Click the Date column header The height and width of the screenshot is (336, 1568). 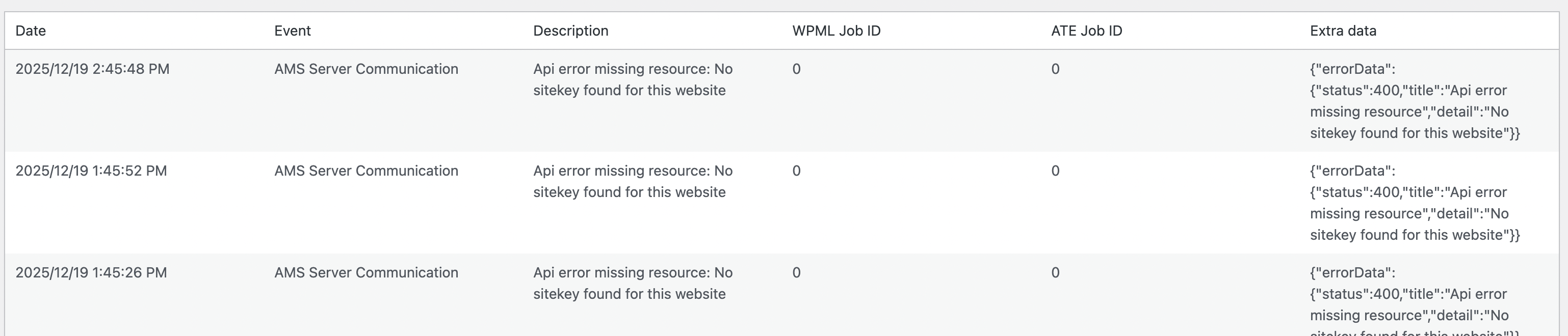click(x=31, y=31)
